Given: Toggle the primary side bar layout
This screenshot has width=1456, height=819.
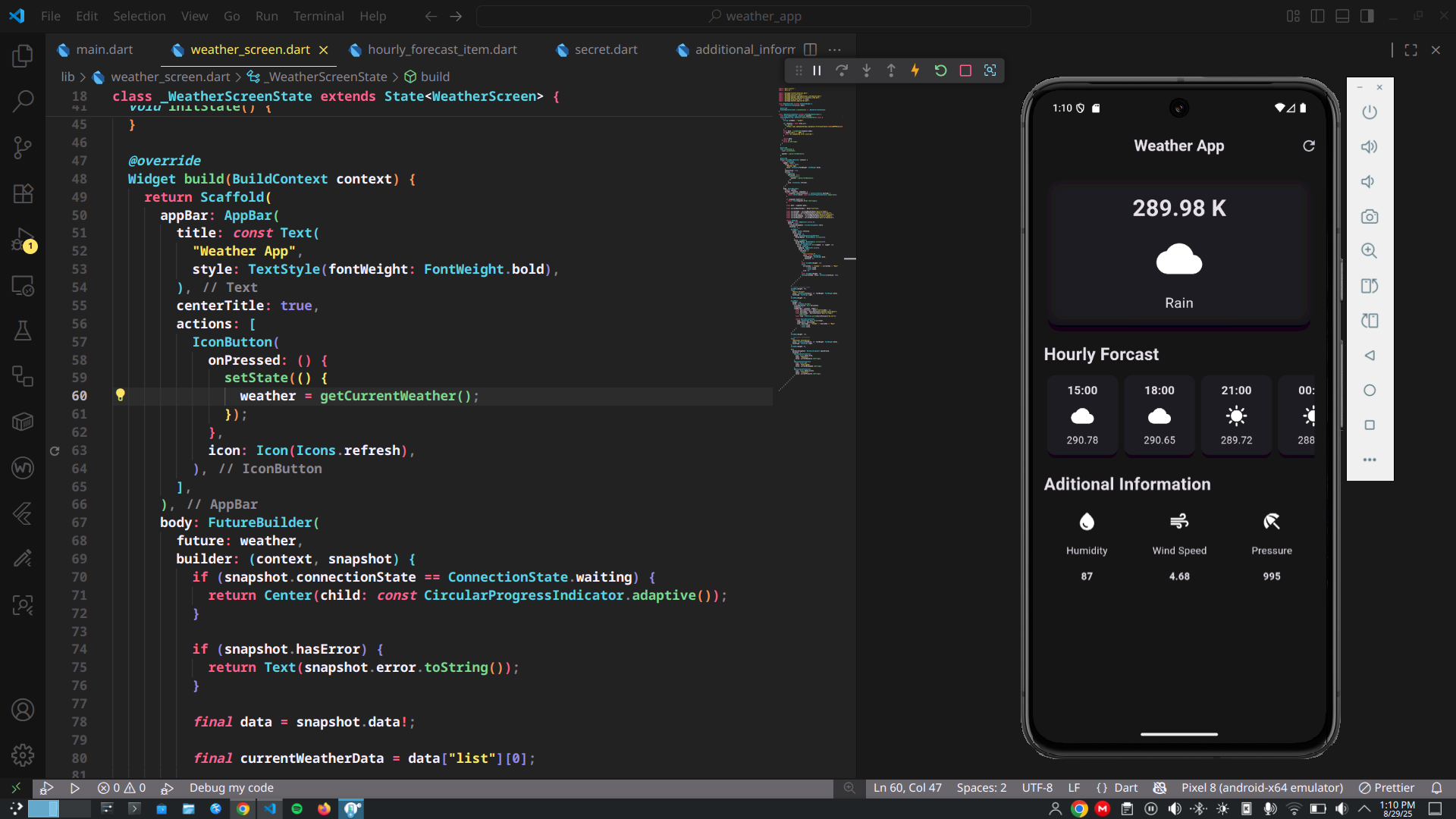Looking at the screenshot, I should point(1317,16).
